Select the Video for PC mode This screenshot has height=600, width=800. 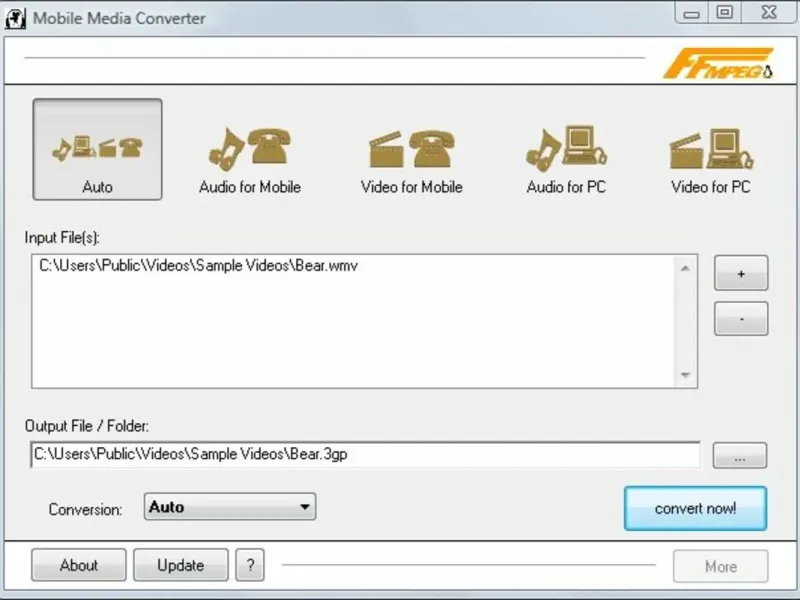coord(711,160)
